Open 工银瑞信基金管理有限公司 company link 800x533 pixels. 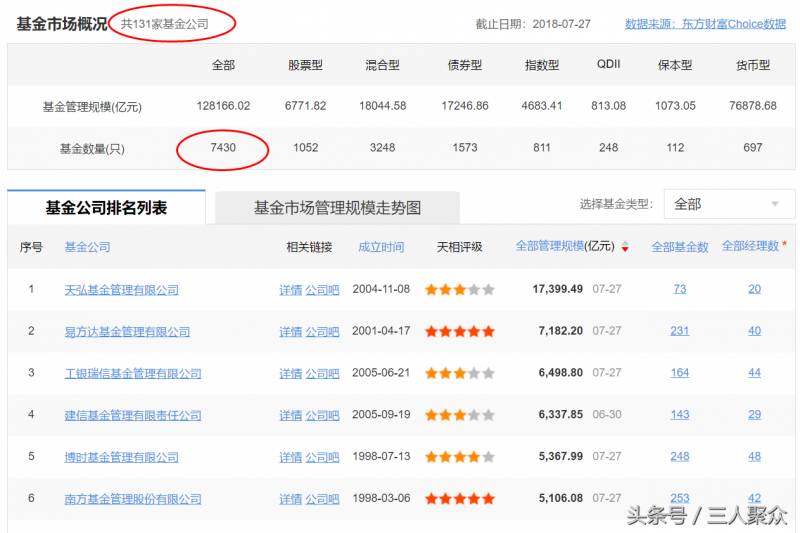tap(133, 373)
